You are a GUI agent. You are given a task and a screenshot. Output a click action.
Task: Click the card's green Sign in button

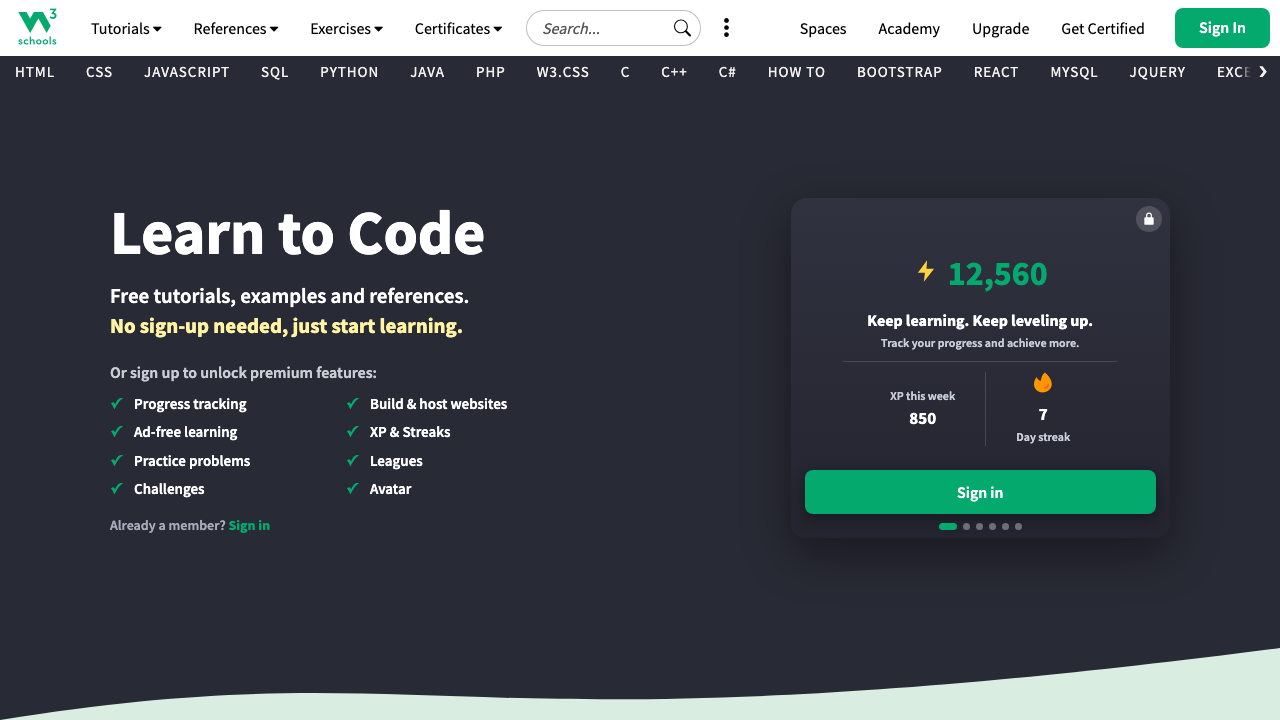[980, 492]
